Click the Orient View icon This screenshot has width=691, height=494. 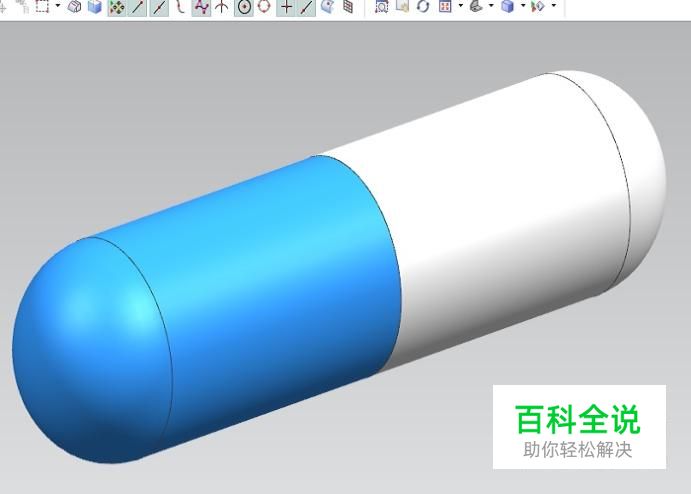[445, 6]
